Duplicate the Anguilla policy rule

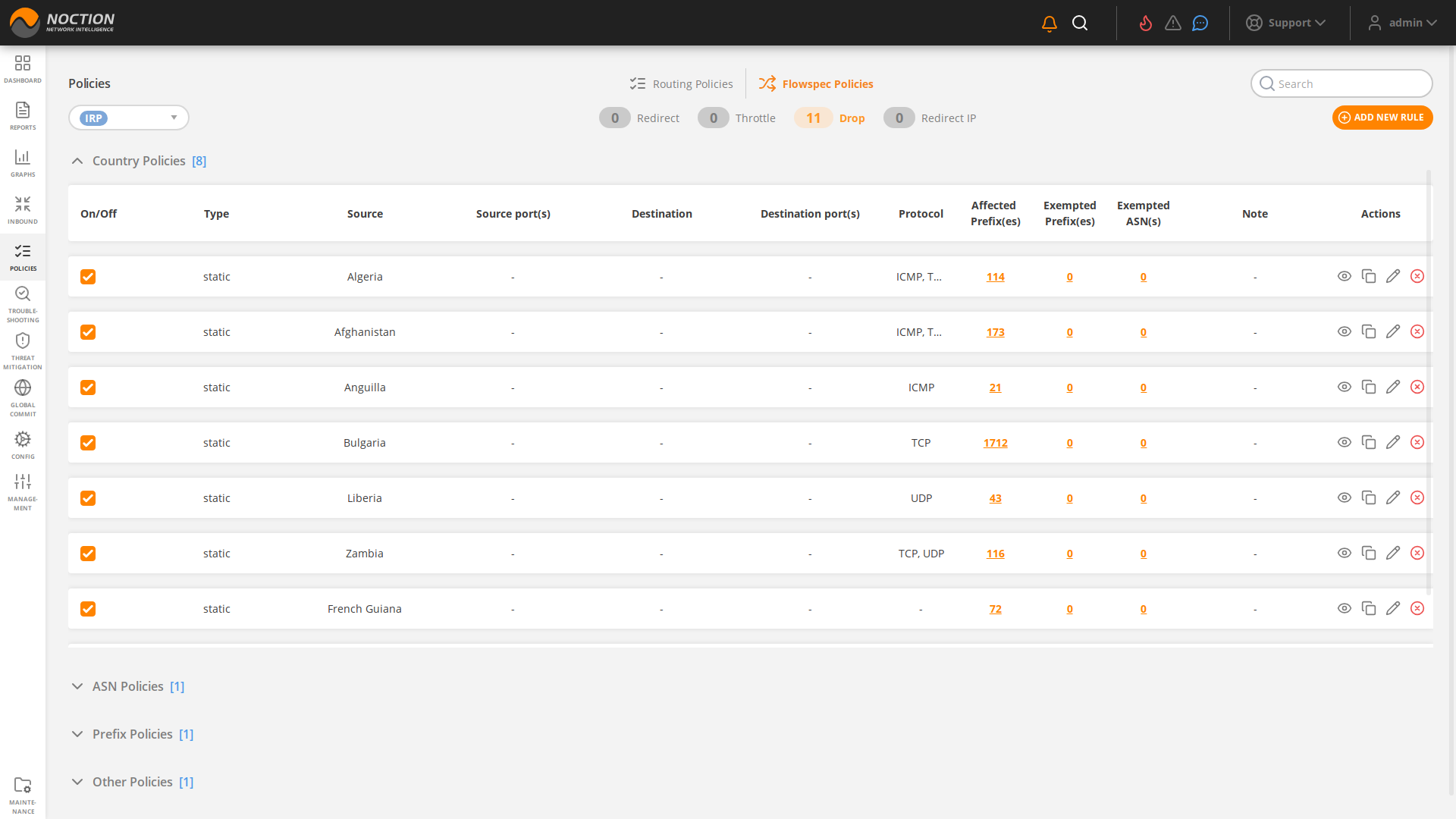[x=1368, y=387]
